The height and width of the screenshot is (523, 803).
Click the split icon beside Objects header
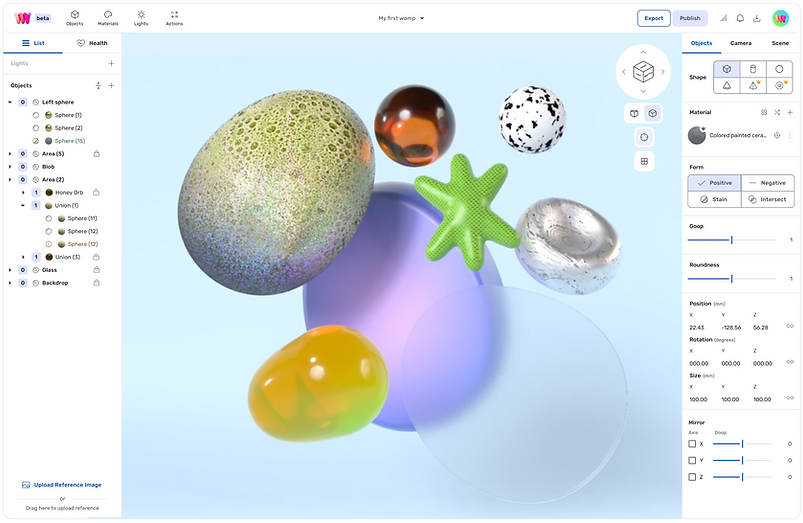[x=98, y=86]
